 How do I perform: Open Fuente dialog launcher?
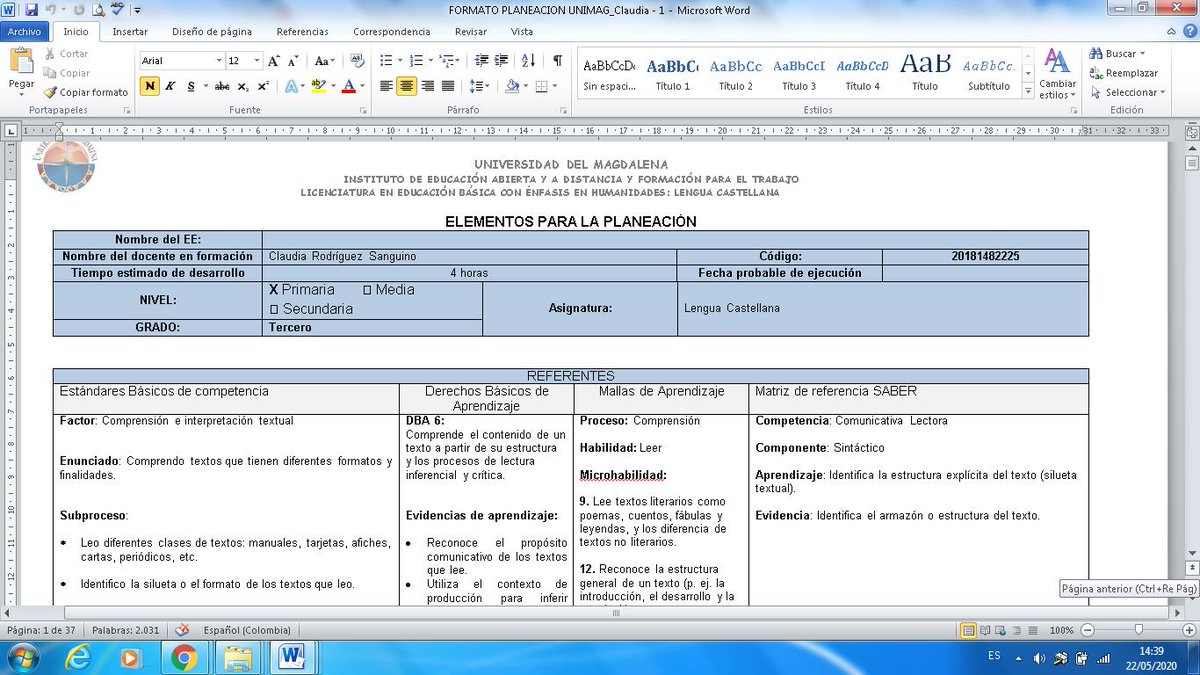pos(365,110)
